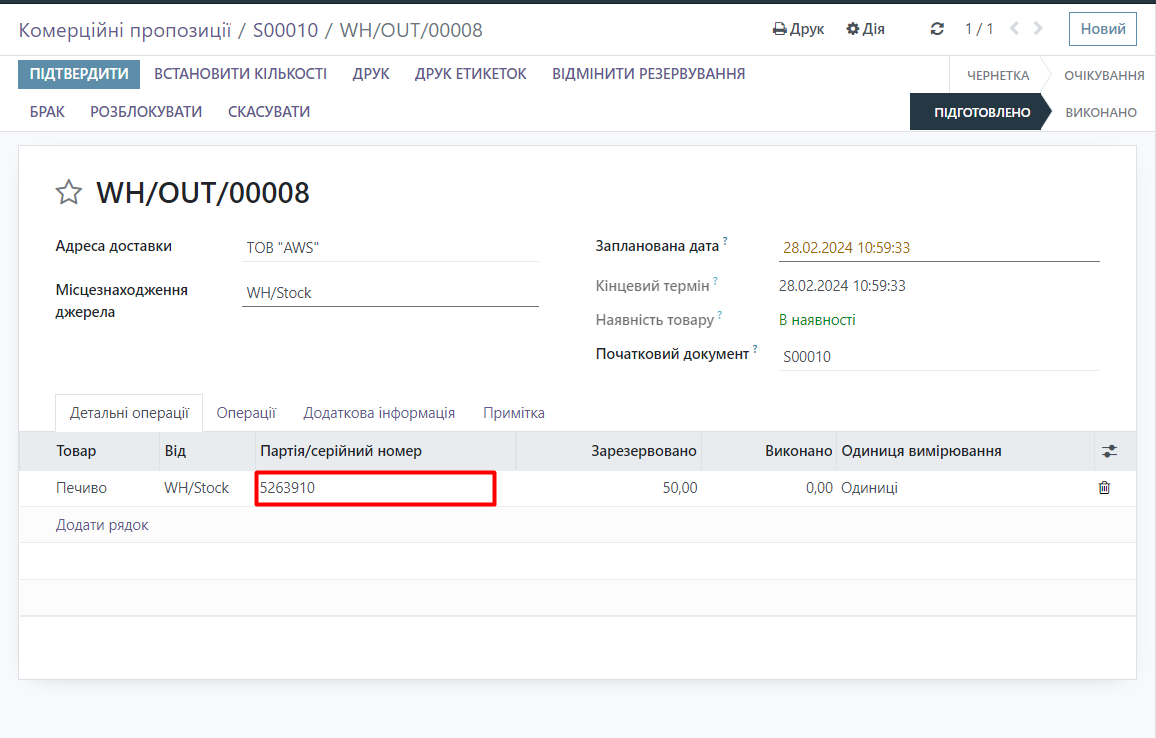
Task: Mark WH/OUT/00008 as favorite with star
Action: [68, 192]
